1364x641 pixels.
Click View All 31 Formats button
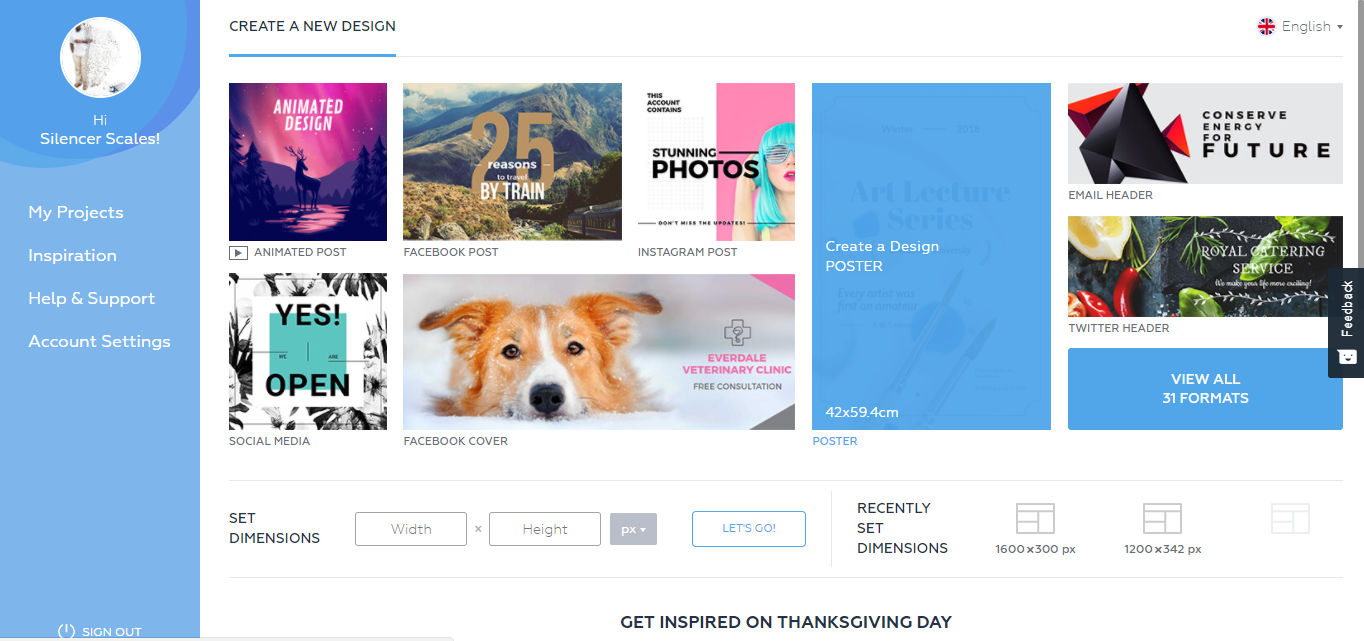(x=1205, y=389)
